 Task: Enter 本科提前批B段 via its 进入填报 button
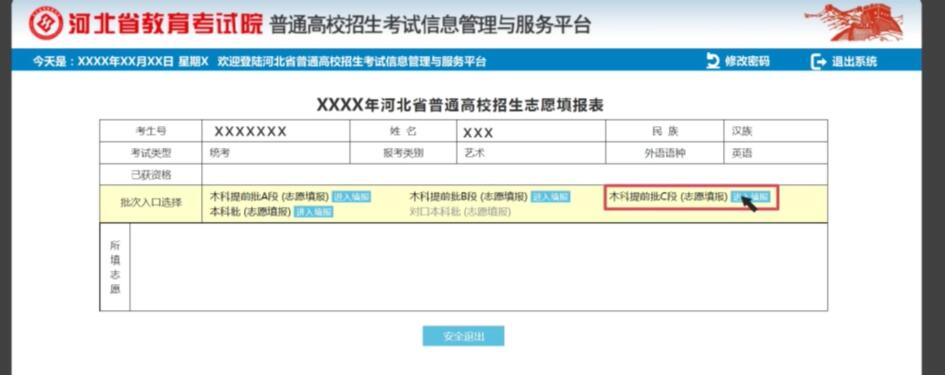click(551, 197)
